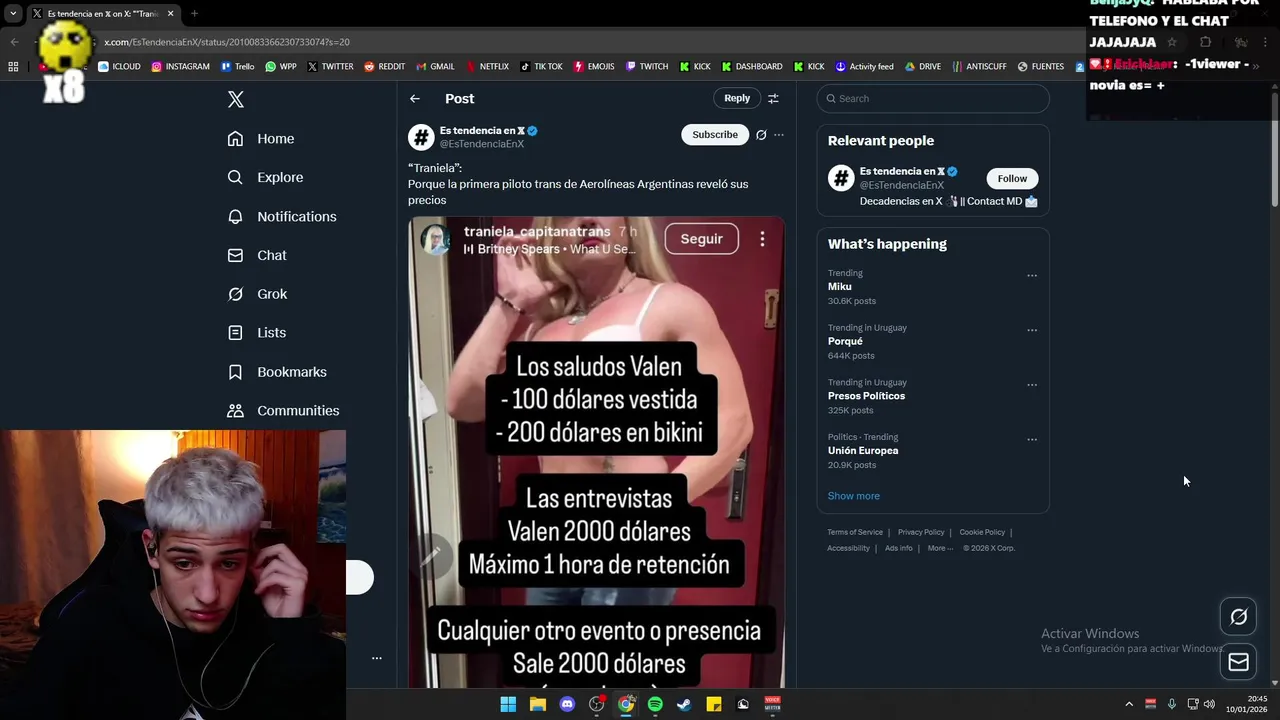Open Chrome apps grid icon
This screenshot has height=720, width=1280.
pyautogui.click(x=13, y=67)
